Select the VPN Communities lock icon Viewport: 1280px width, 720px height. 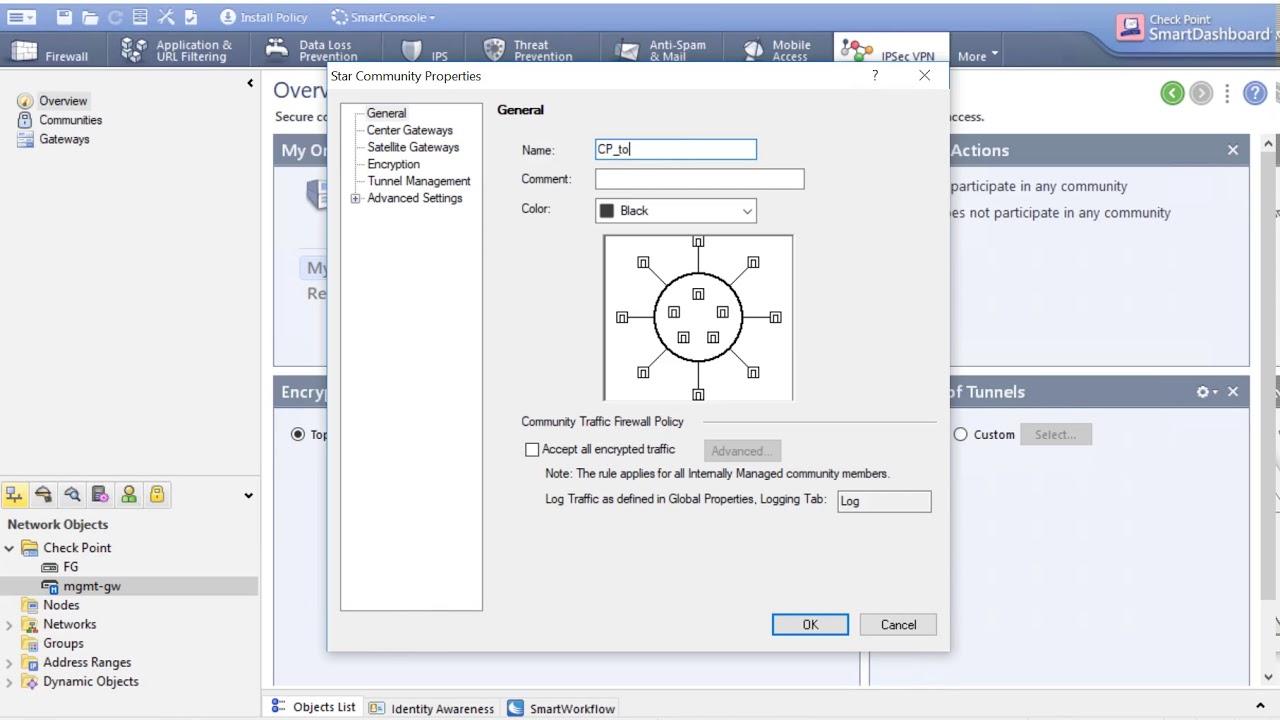tap(157, 494)
